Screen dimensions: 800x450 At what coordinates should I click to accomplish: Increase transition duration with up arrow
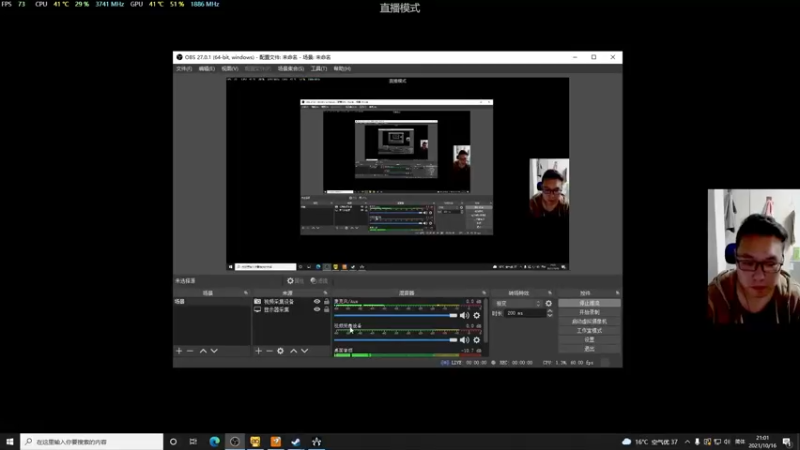(549, 311)
